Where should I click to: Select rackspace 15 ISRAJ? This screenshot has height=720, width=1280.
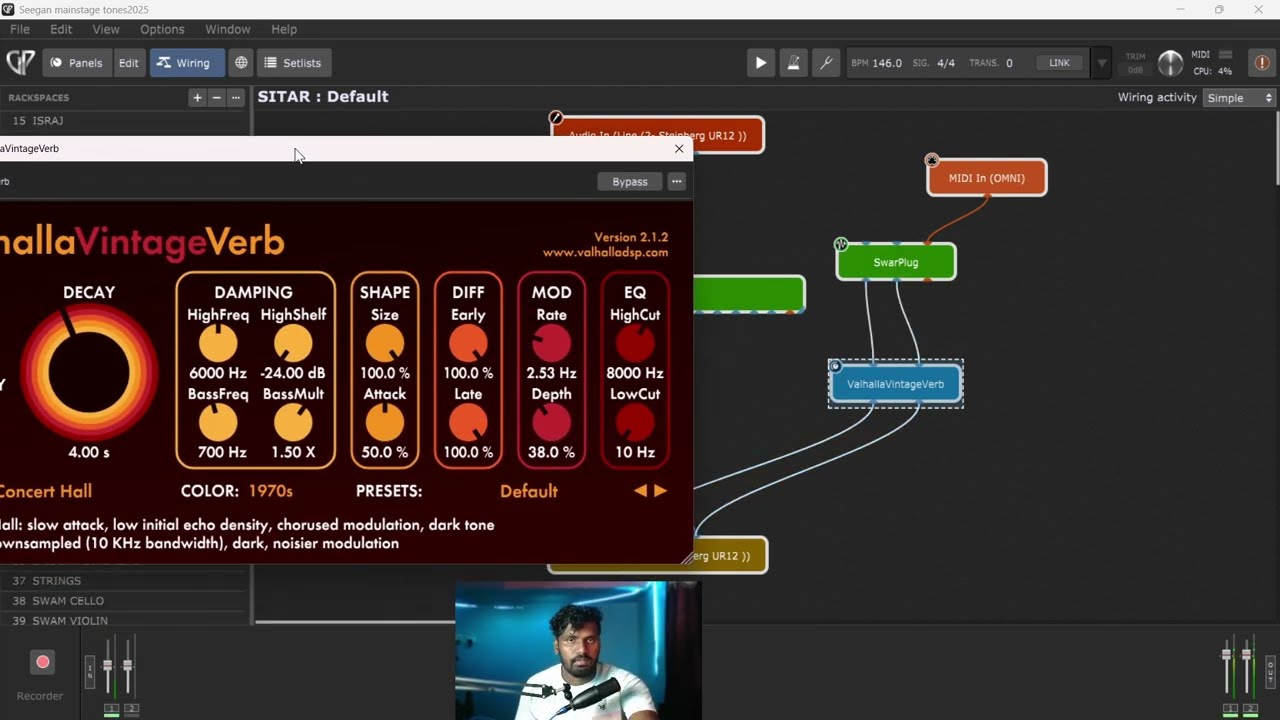click(122, 121)
